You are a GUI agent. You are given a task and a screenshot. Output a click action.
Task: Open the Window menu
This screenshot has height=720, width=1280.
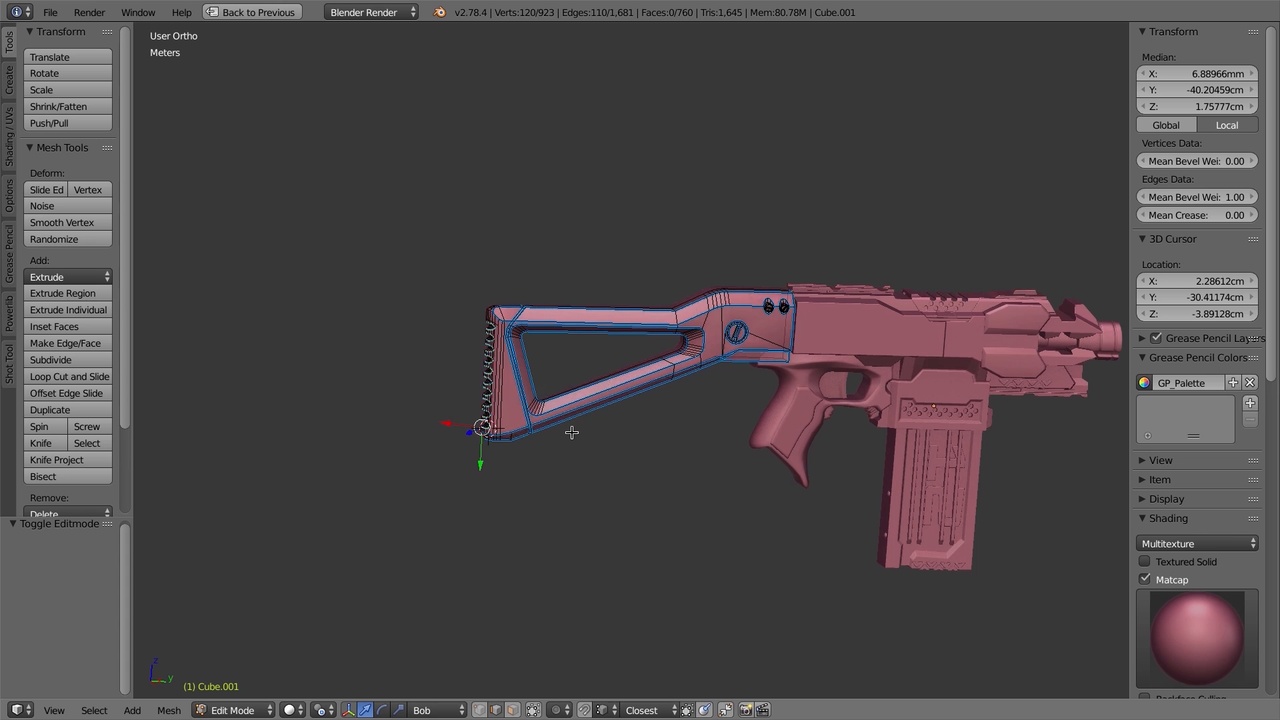(x=138, y=12)
